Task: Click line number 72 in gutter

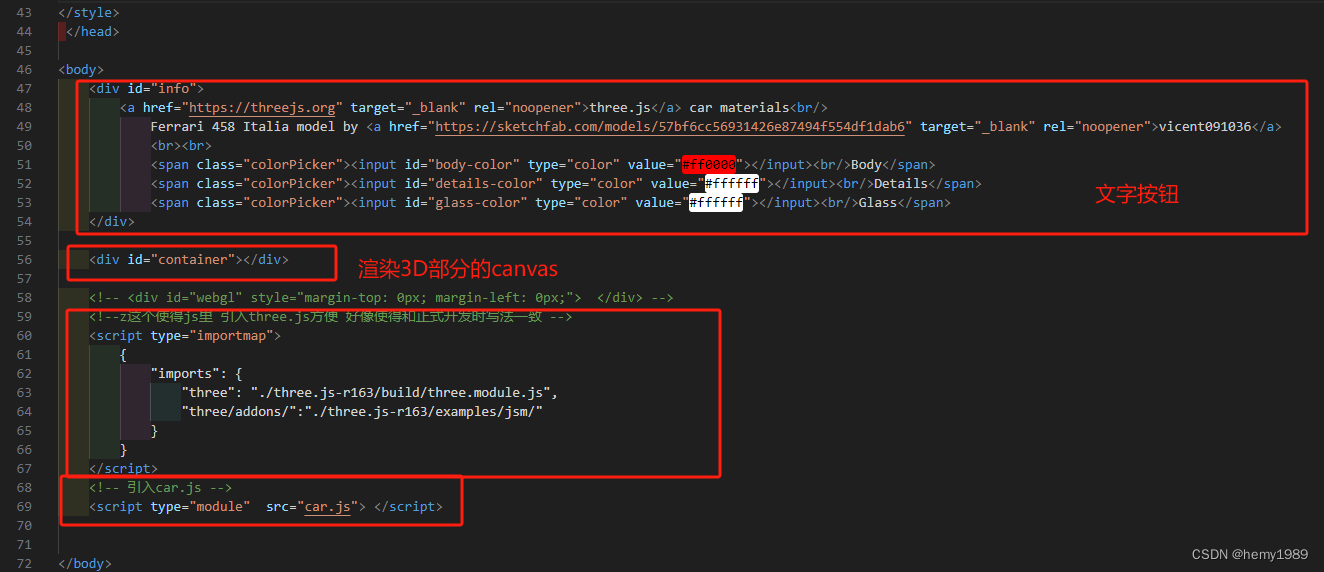Action: click(x=24, y=564)
